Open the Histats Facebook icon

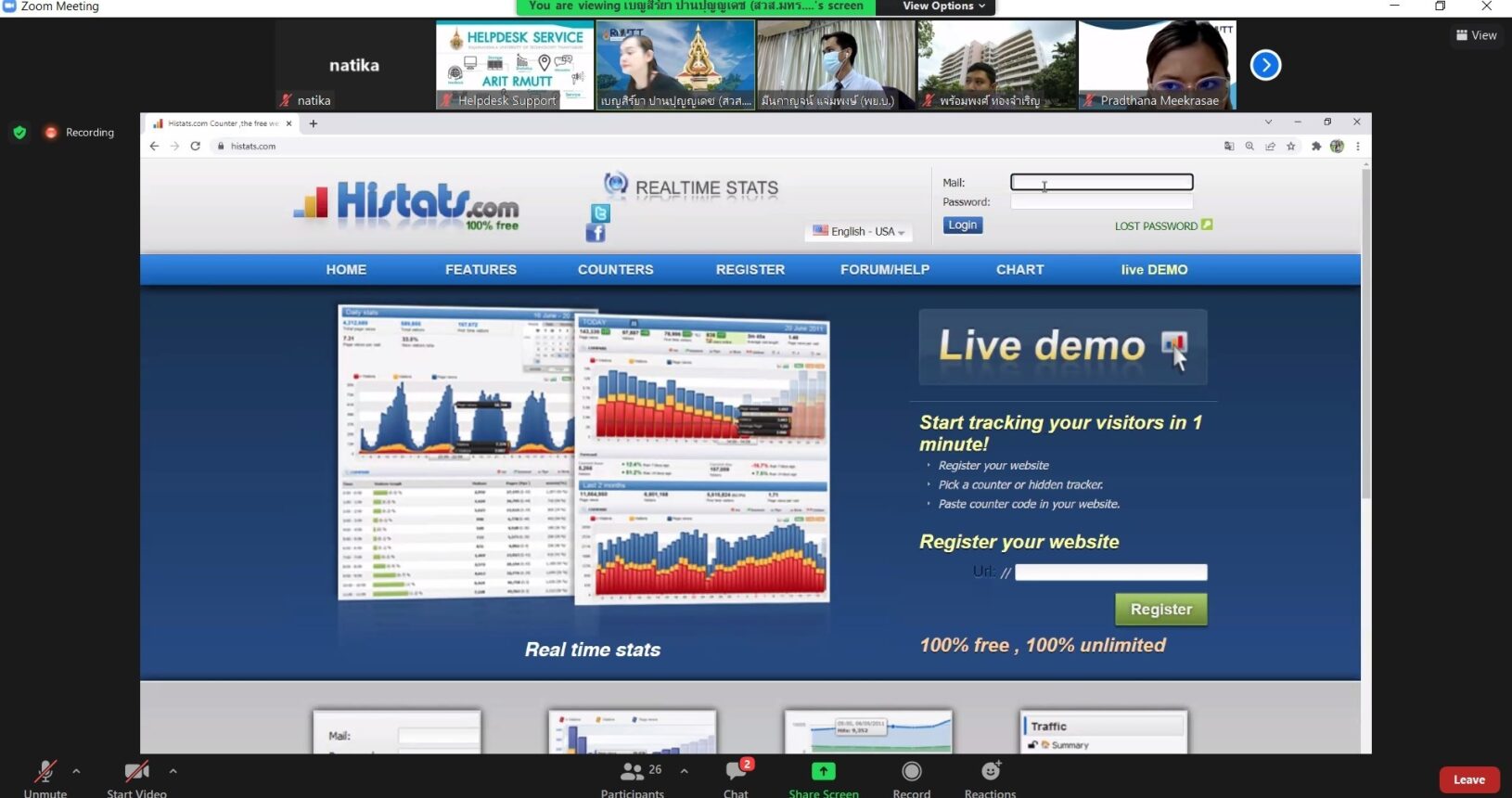pyautogui.click(x=596, y=234)
